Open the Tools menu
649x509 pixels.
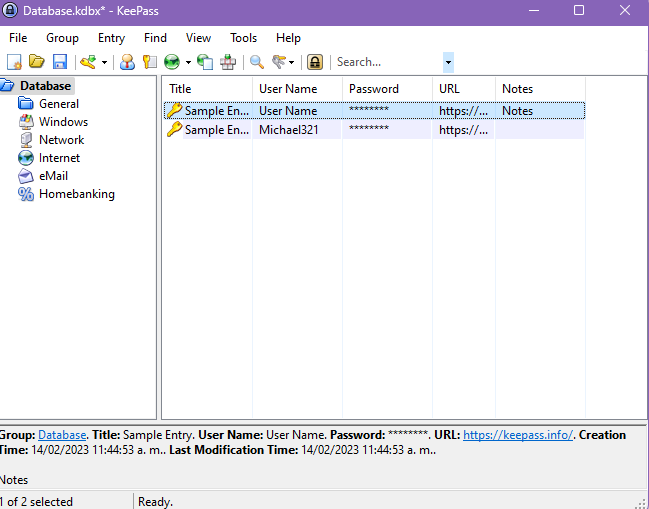click(243, 38)
